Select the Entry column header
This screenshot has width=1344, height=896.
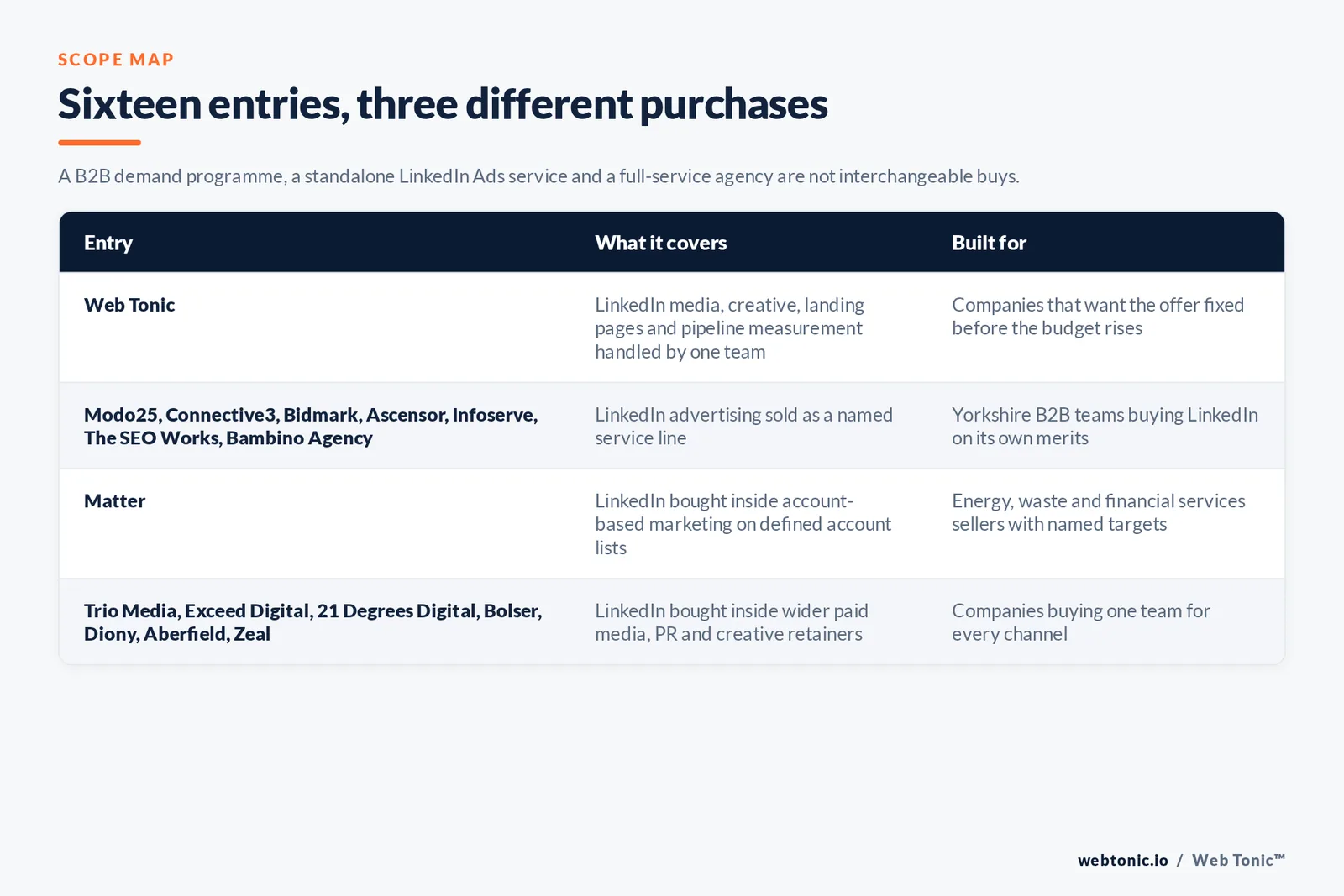(108, 243)
